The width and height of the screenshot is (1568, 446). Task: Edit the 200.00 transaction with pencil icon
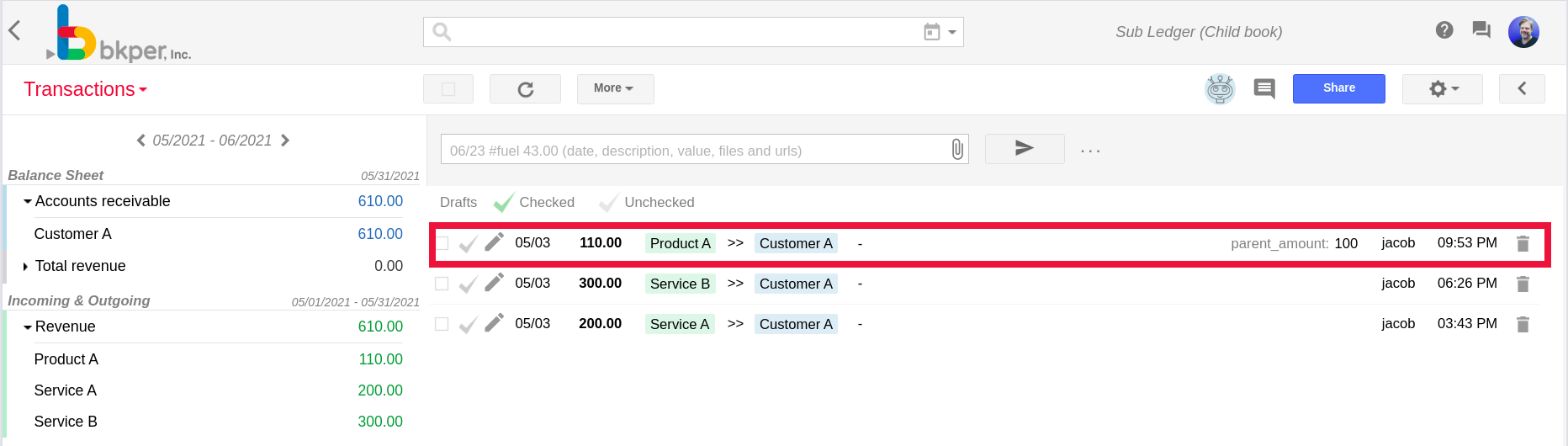tap(495, 322)
